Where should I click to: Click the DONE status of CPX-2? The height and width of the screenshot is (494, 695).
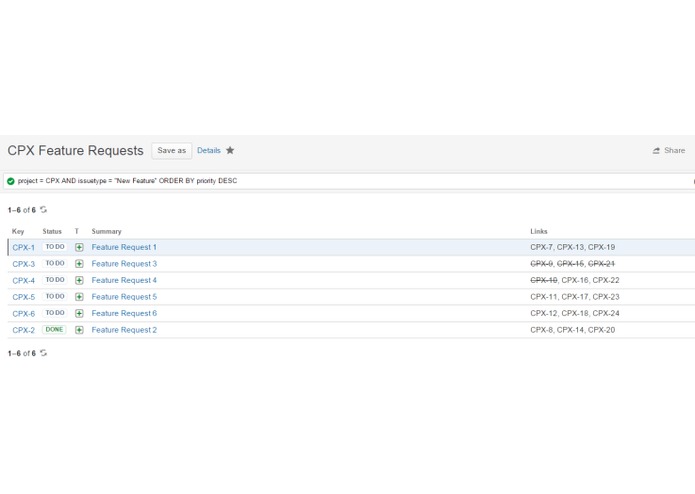tap(54, 330)
